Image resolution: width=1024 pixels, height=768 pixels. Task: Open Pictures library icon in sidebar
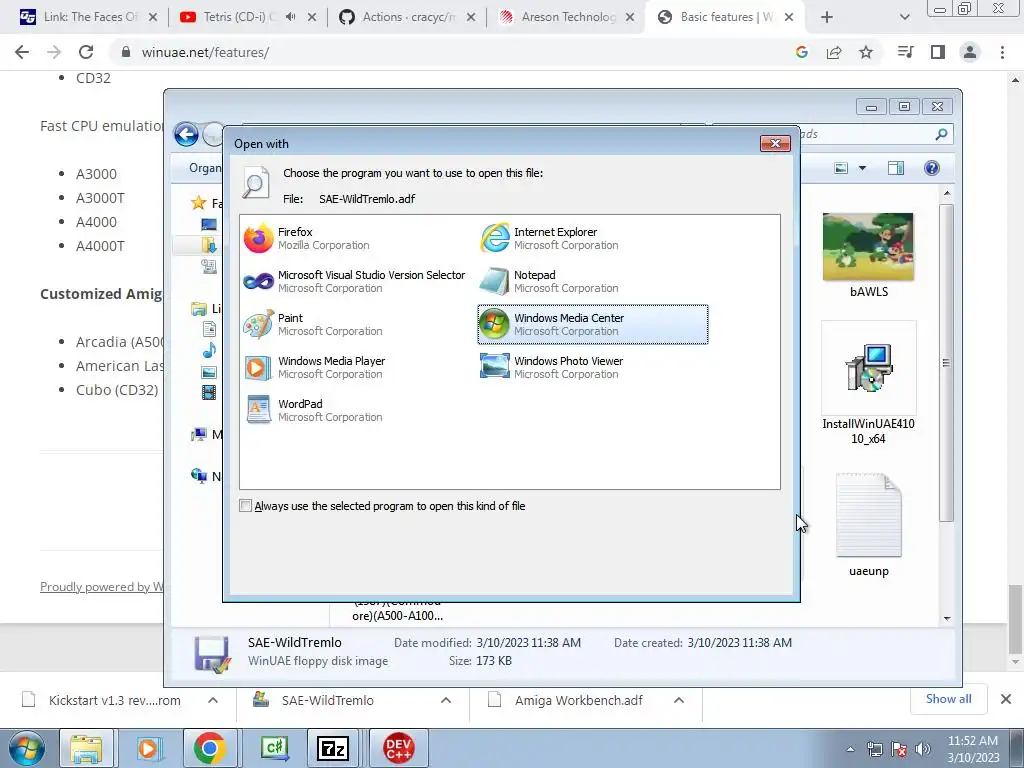click(209, 372)
